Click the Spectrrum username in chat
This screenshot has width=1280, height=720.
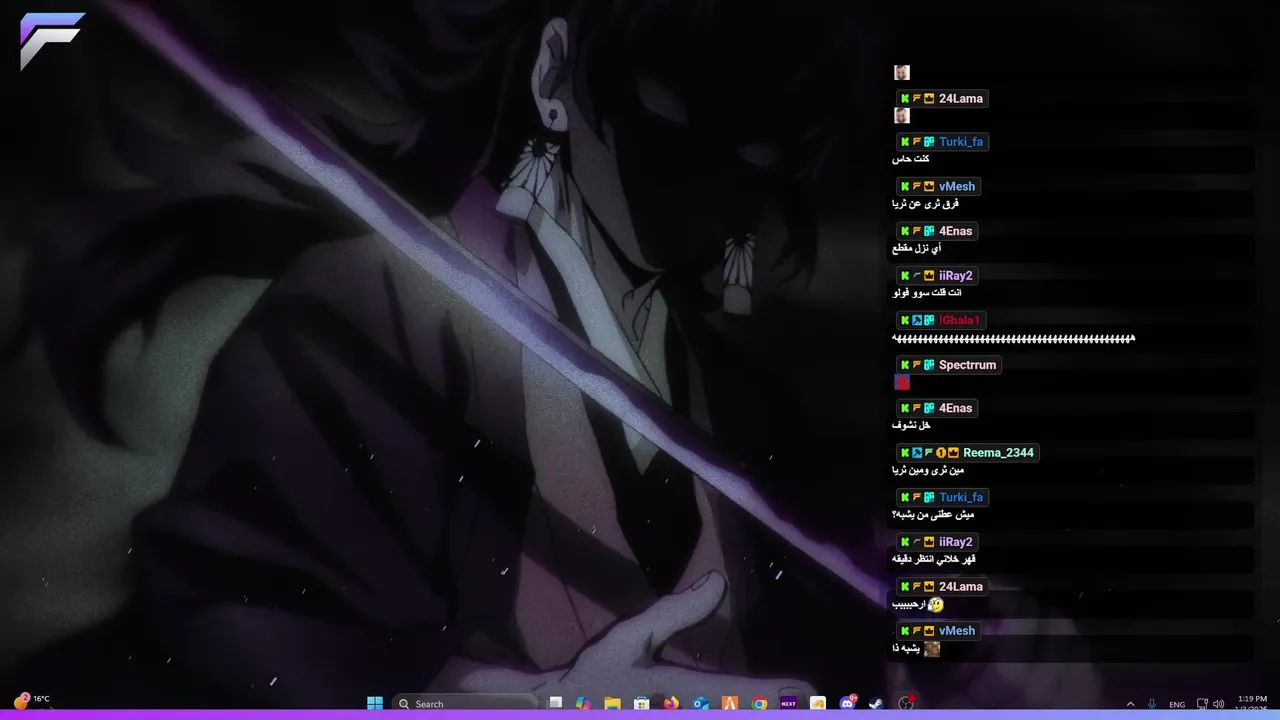tap(967, 365)
